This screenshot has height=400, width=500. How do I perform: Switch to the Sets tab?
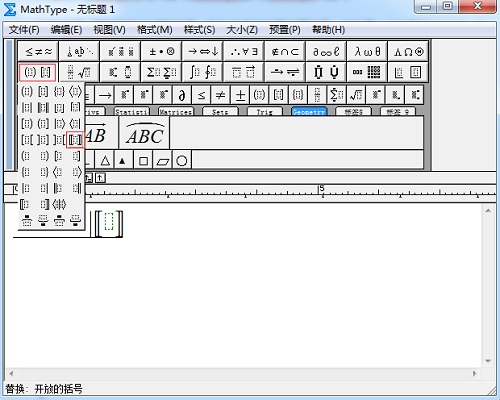220,112
